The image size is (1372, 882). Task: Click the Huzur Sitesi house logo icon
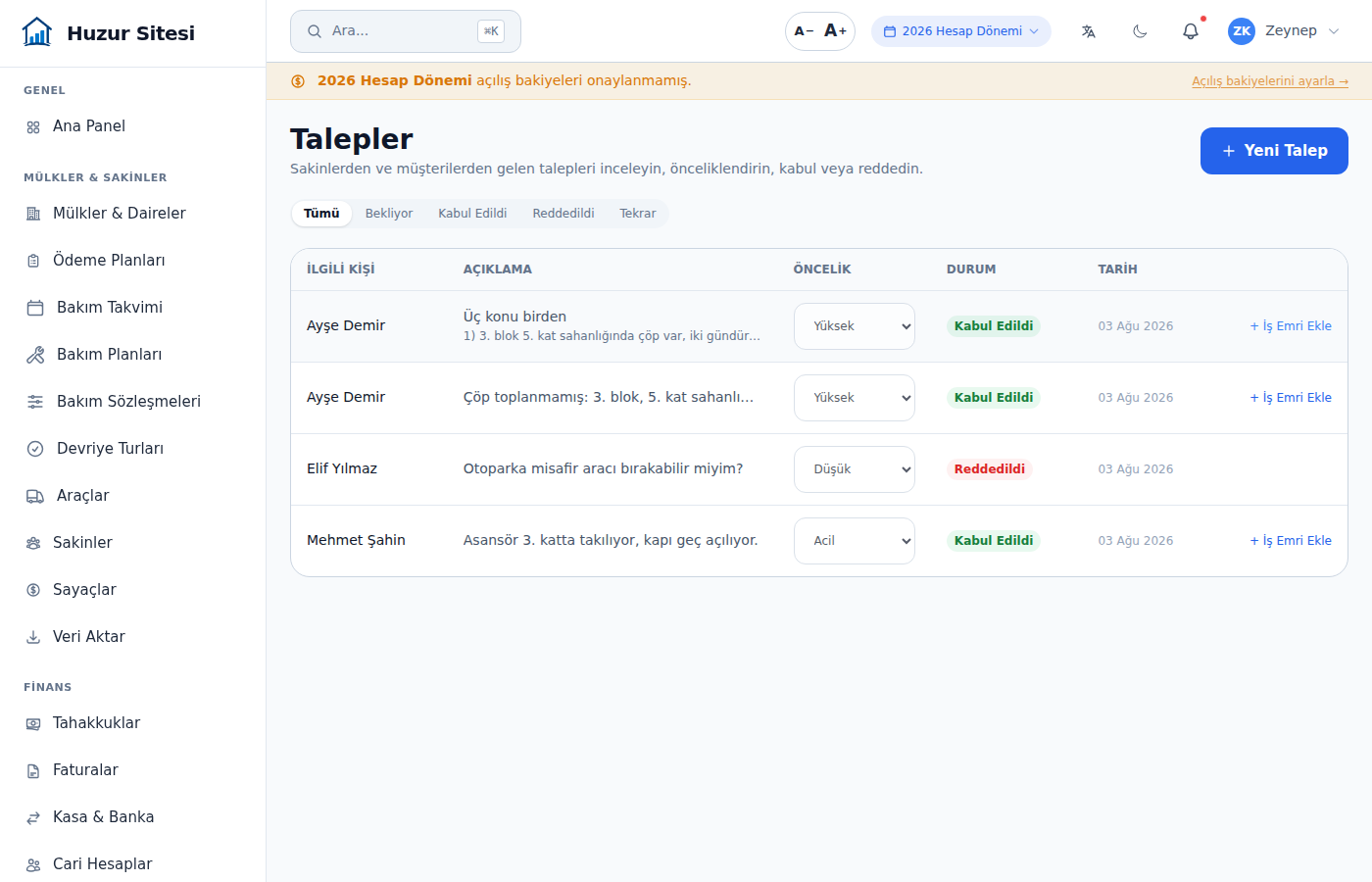pos(37,32)
